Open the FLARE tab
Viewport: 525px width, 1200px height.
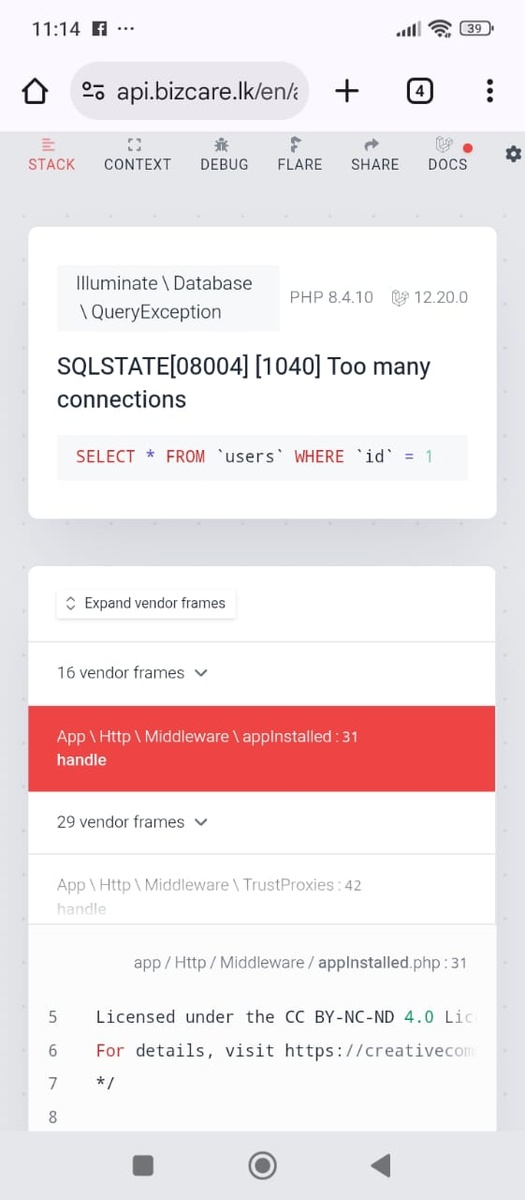tap(300, 155)
